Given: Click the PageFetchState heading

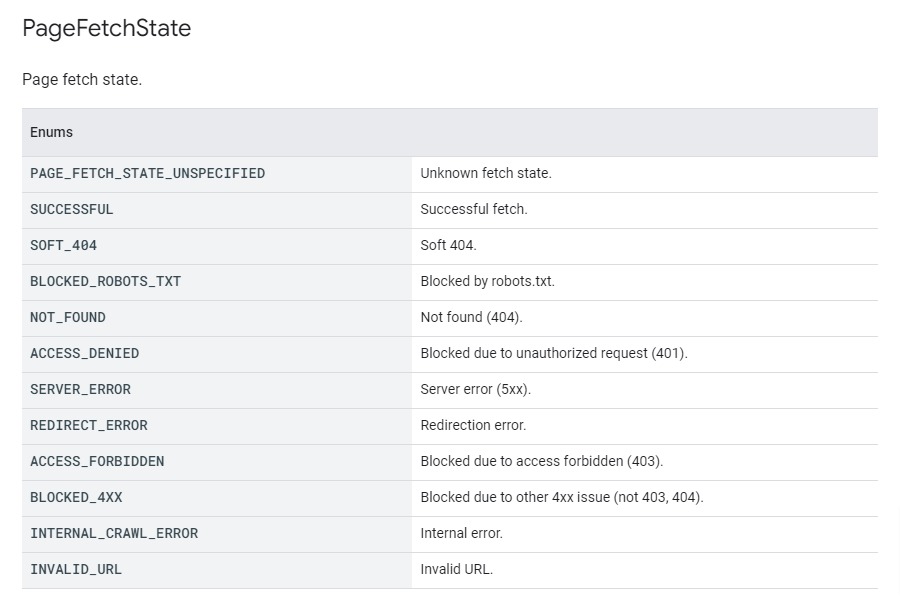Looking at the screenshot, I should coord(106,28).
